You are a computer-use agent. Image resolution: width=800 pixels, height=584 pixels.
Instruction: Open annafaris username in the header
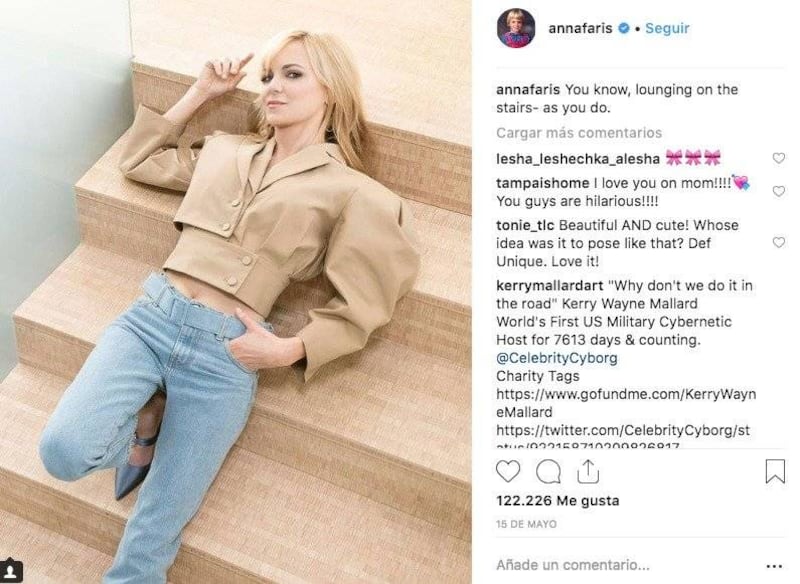tap(580, 28)
